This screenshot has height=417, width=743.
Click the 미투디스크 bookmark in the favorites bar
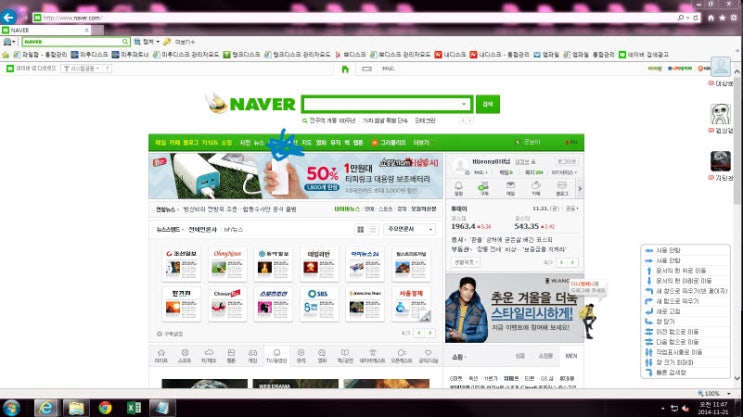coord(89,54)
